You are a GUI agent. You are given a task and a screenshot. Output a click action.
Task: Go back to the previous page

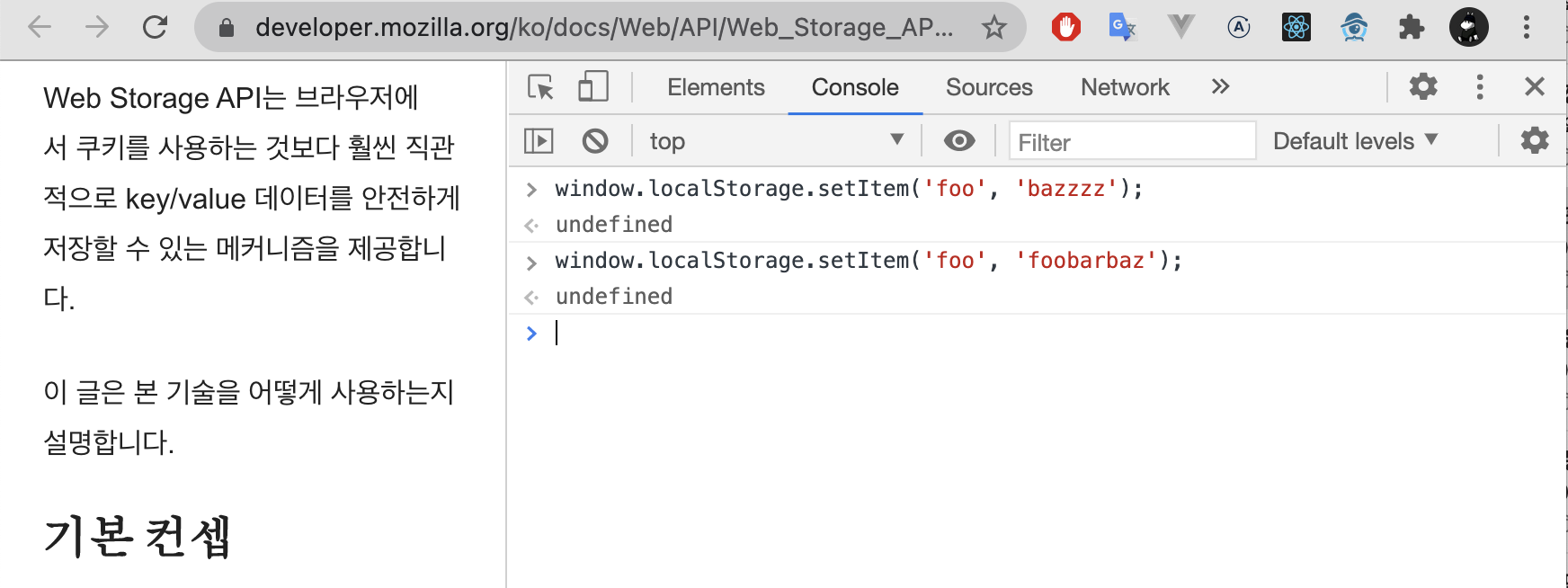40,27
